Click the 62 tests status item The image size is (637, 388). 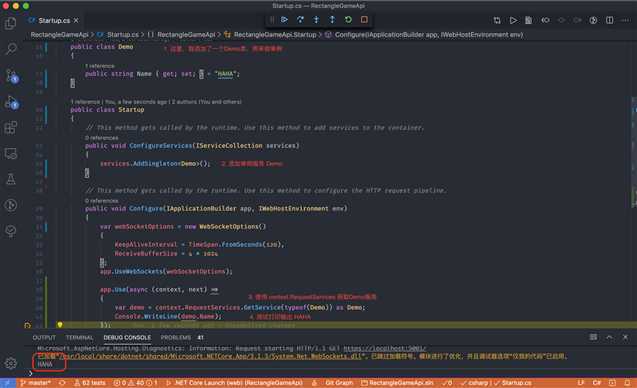coord(90,383)
